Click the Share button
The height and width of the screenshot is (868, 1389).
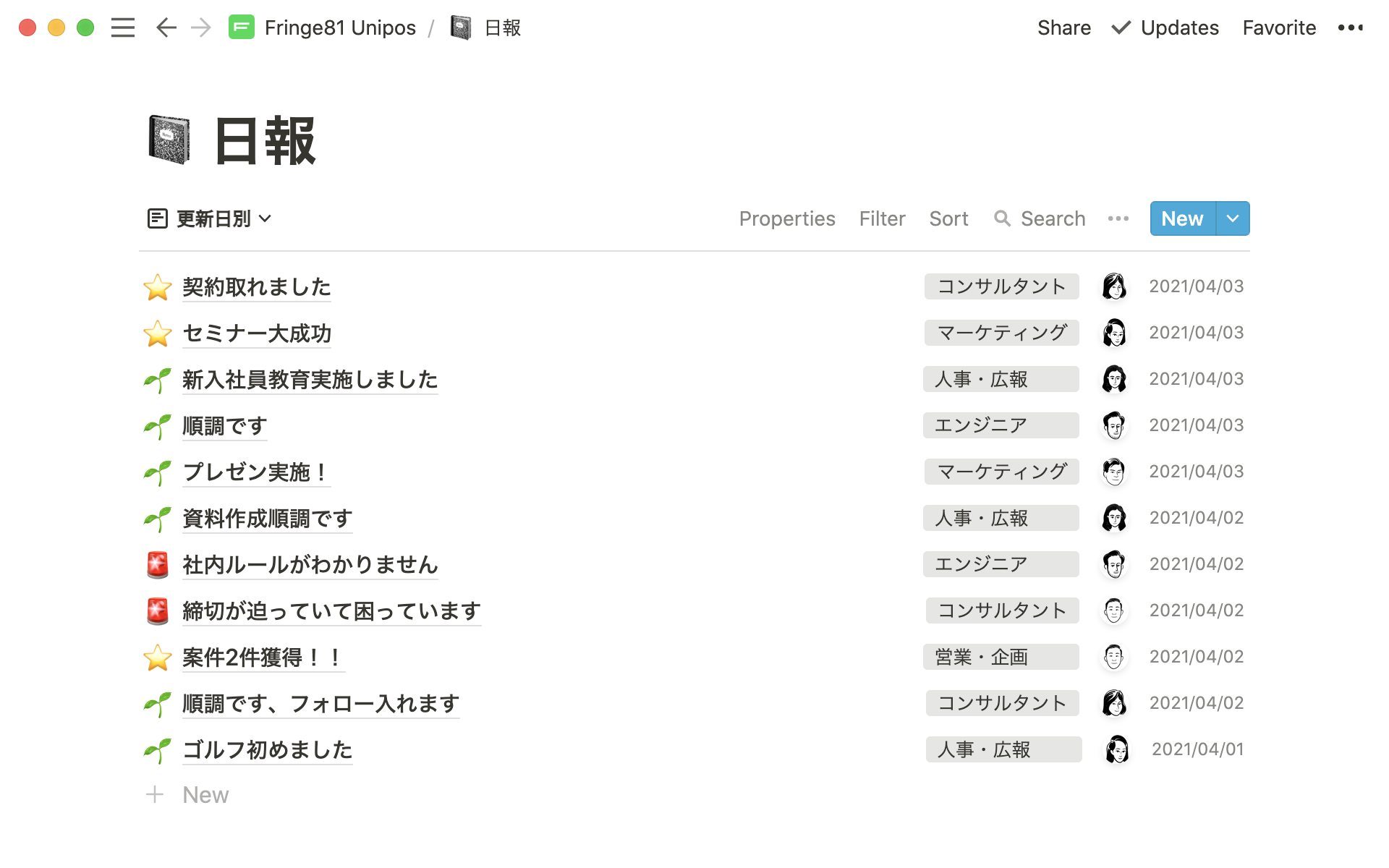tap(1063, 27)
